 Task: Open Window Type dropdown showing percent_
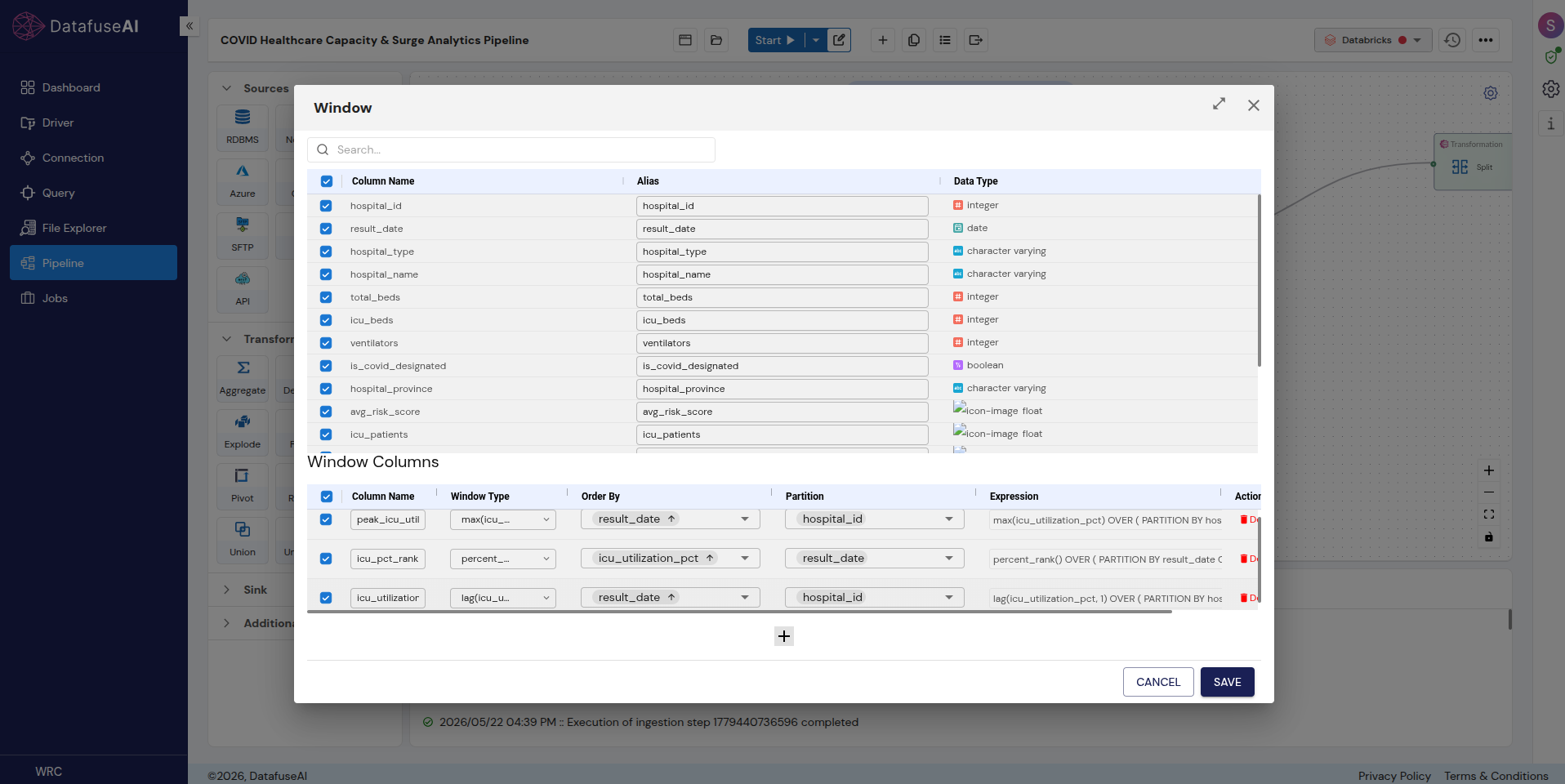(x=503, y=559)
